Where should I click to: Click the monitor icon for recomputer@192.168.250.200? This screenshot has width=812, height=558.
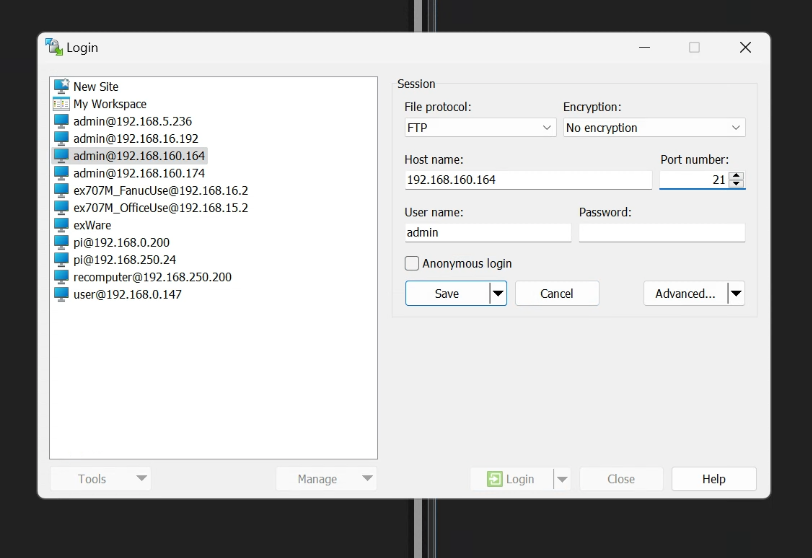pos(61,277)
